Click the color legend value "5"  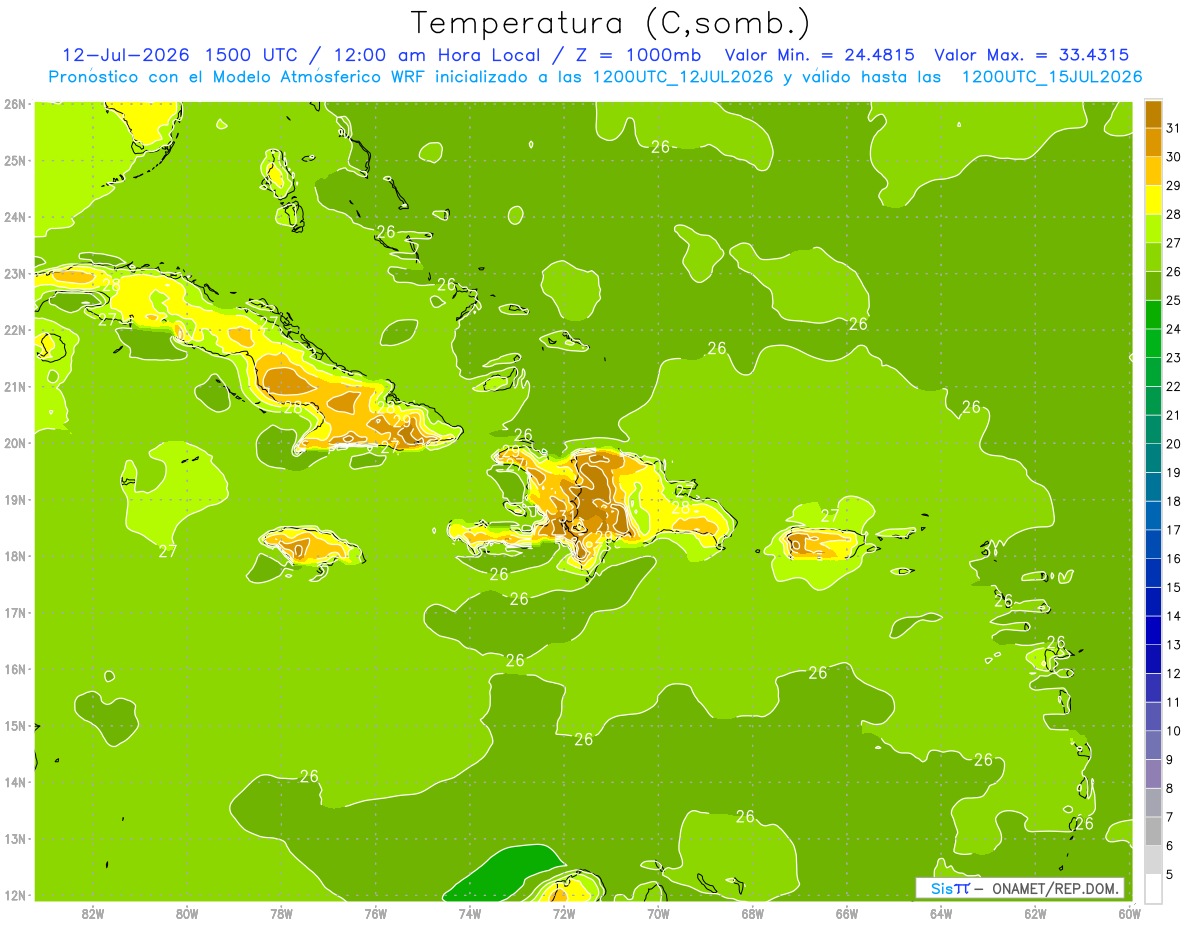(1170, 874)
